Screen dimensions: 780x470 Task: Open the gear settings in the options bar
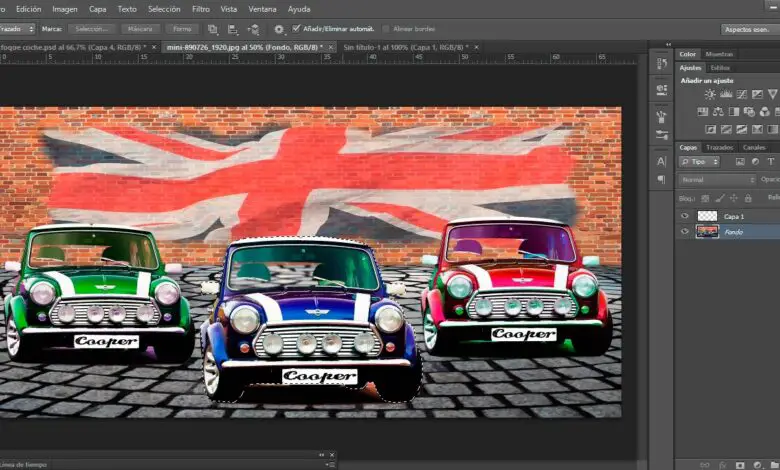[x=278, y=29]
